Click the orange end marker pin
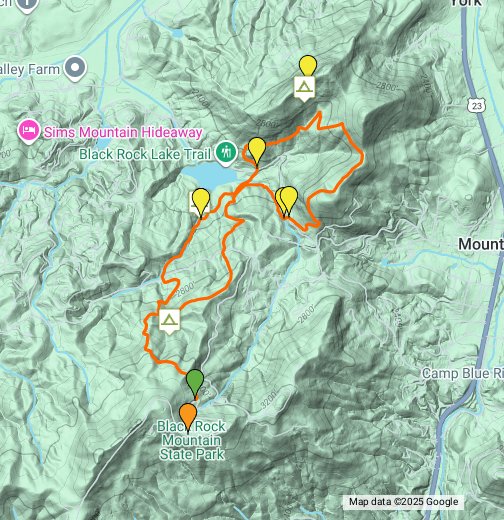 [x=188, y=417]
